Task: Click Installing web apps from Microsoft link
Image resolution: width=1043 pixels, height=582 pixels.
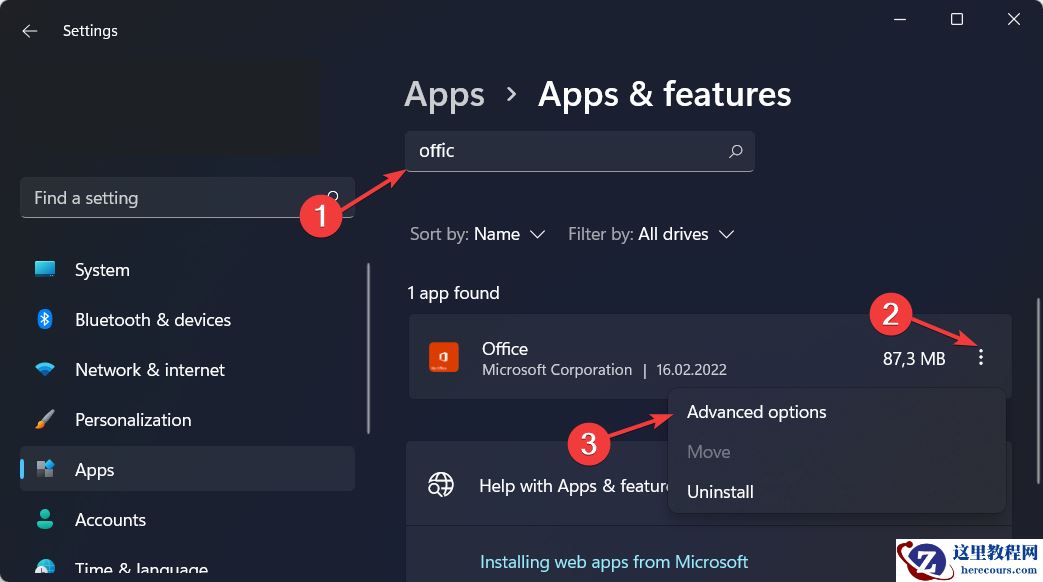Action: click(x=615, y=561)
